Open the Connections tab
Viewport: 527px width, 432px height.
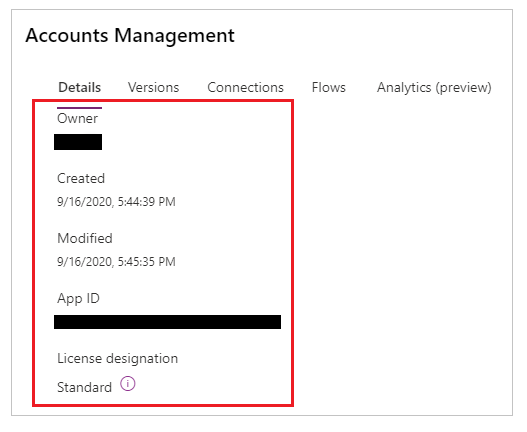click(x=246, y=87)
